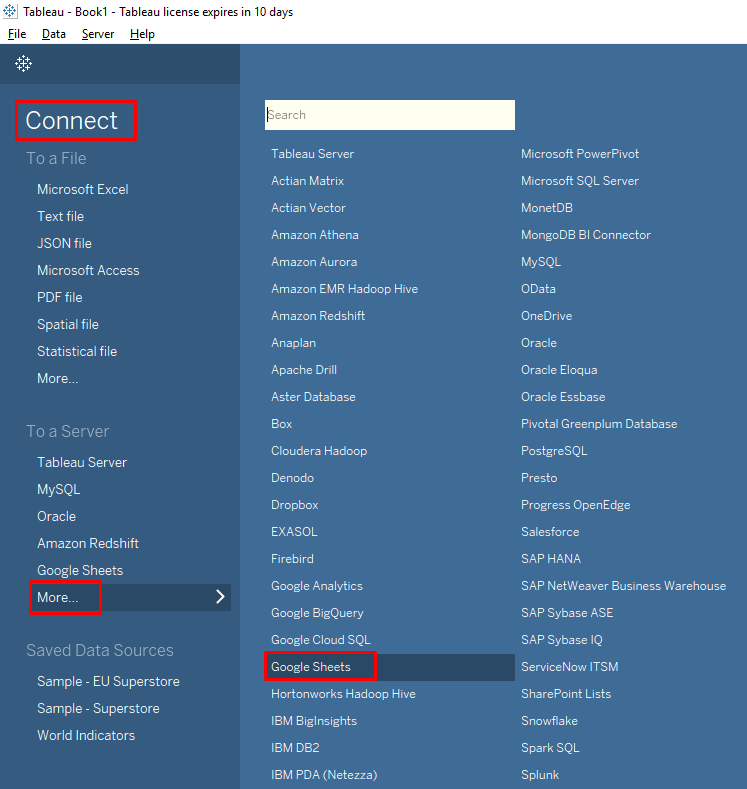Viewport: 747px width, 789px height.
Task: Open the File menu
Action: tap(17, 34)
